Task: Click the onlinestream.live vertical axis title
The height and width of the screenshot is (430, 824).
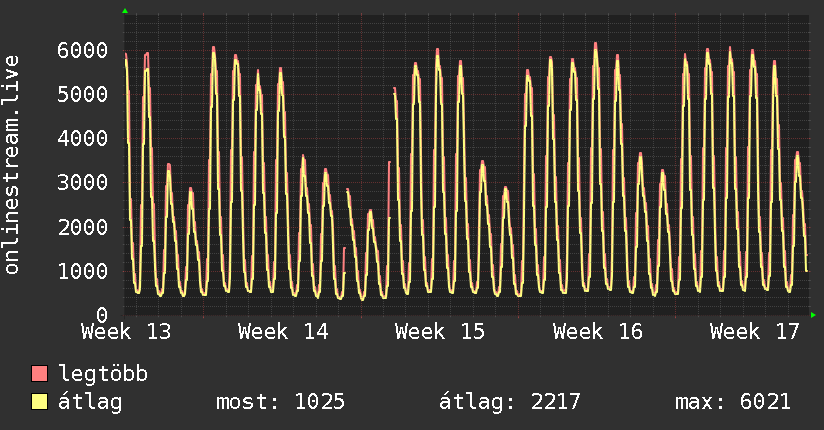Action: point(12,165)
